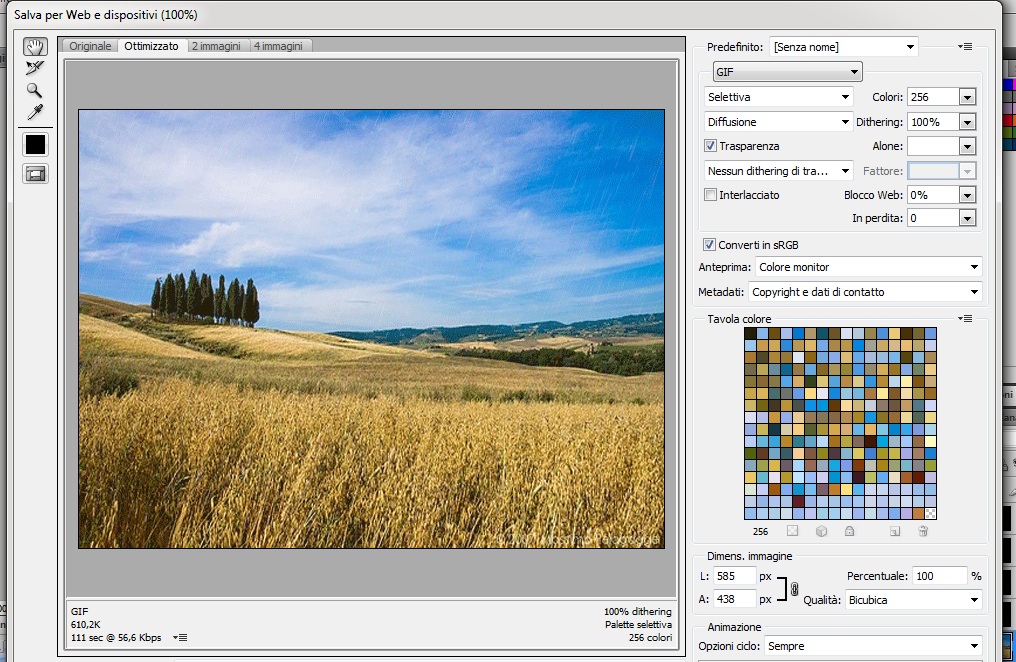
Task: Shift selected color to web palette
Action: coord(821,532)
